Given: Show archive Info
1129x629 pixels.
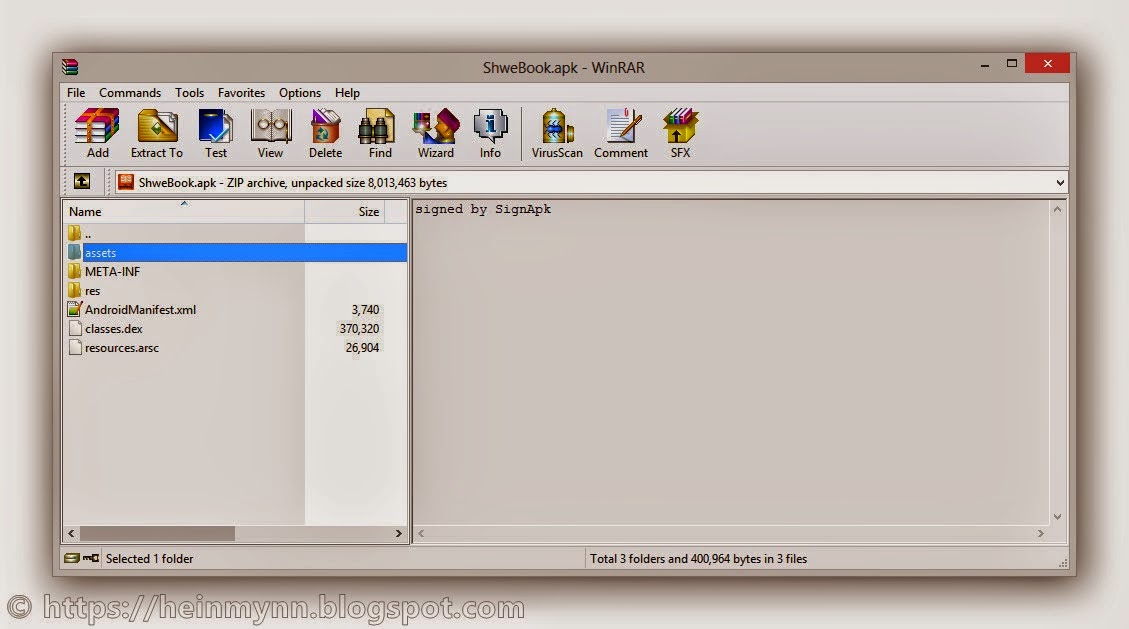Looking at the screenshot, I should (490, 133).
